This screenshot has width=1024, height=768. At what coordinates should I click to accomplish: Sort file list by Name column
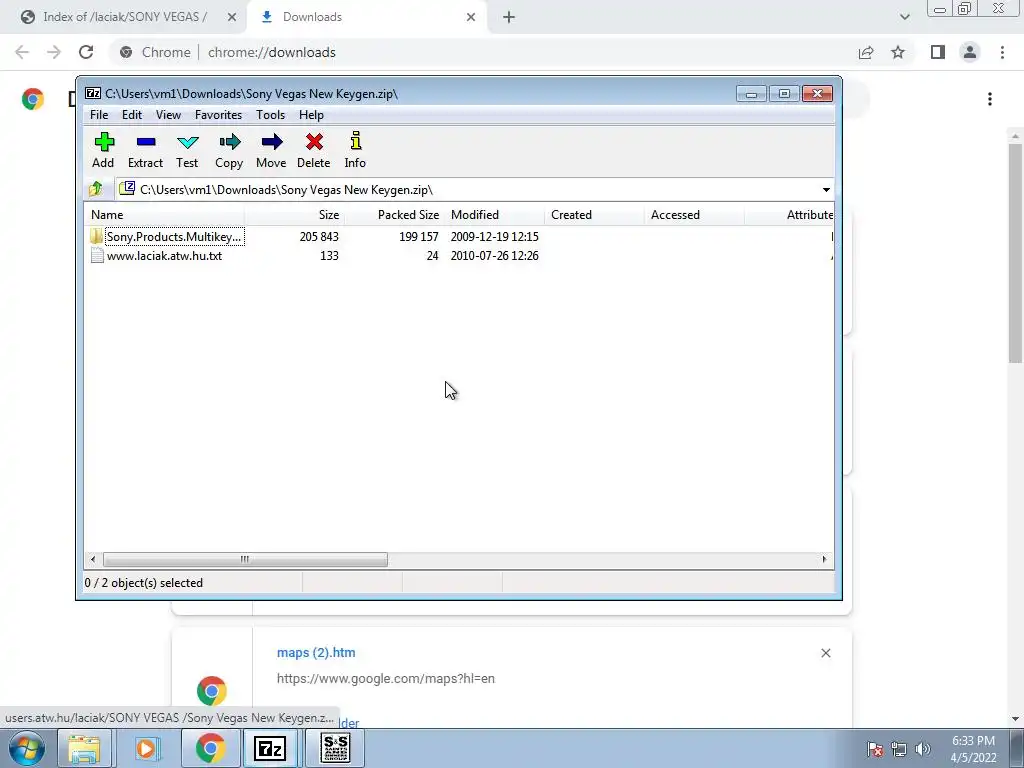(x=165, y=215)
